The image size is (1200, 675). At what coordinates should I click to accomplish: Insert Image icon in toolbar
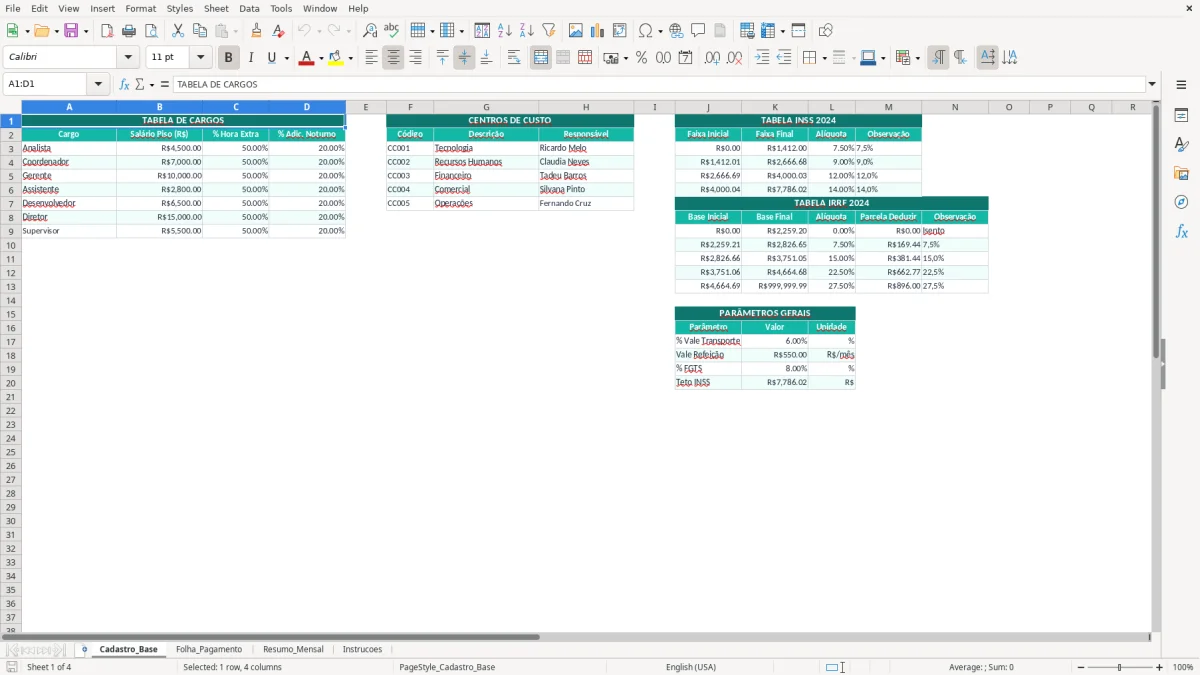[x=576, y=31]
